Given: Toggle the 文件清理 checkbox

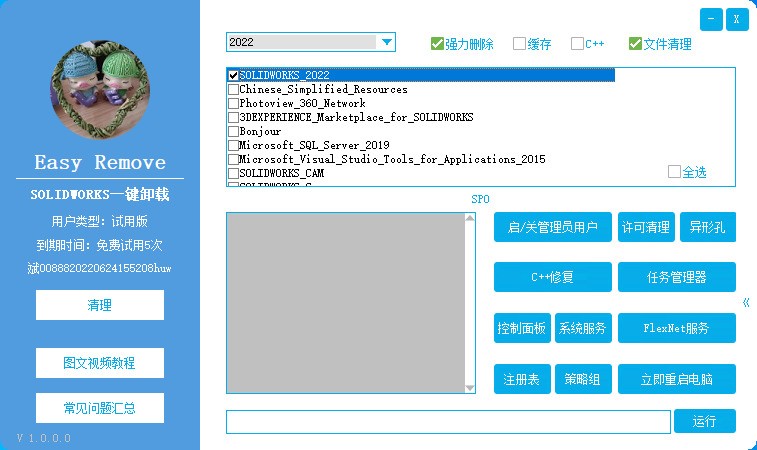Looking at the screenshot, I should [635, 44].
